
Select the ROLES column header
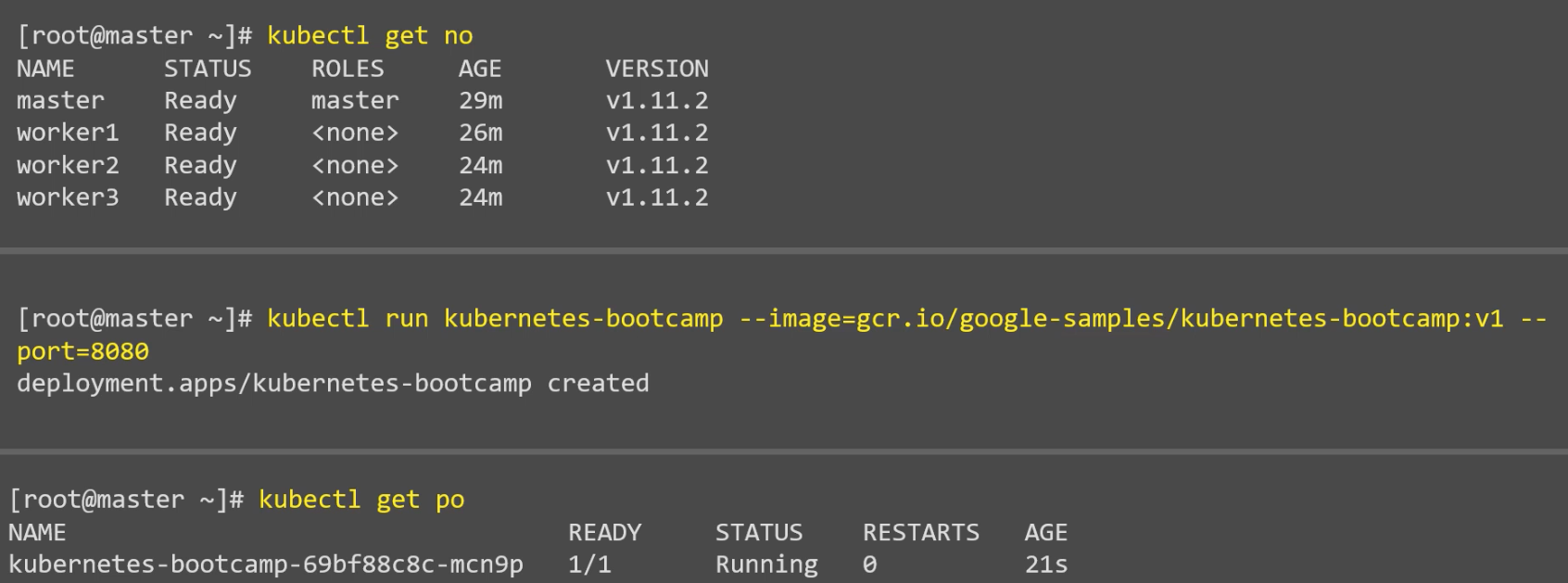pyautogui.click(x=348, y=69)
